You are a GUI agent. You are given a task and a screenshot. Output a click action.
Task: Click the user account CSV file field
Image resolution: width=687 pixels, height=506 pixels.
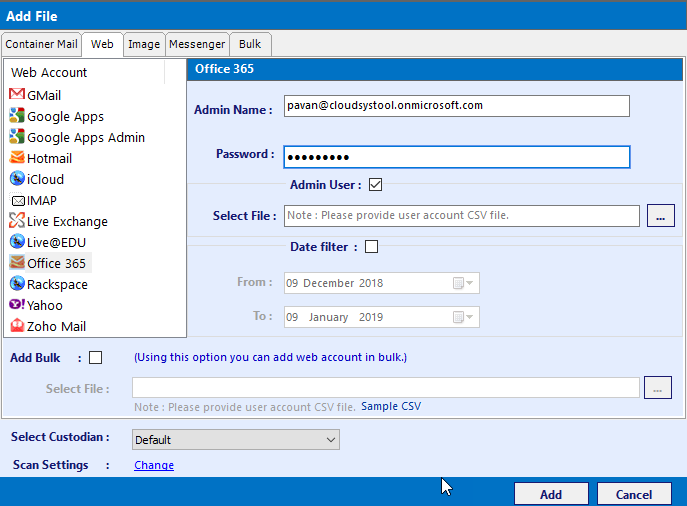461,216
